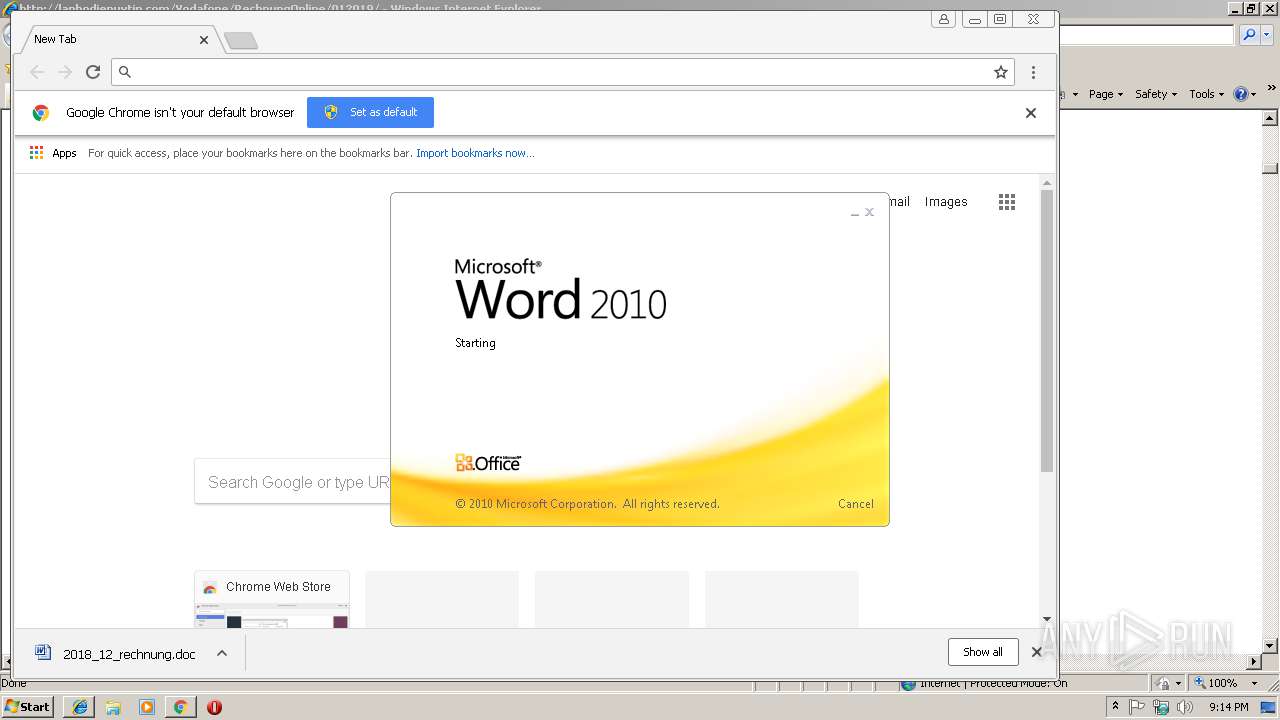Open the Chrome Web Store thumbnail
The image size is (1280, 720).
[x=272, y=600]
